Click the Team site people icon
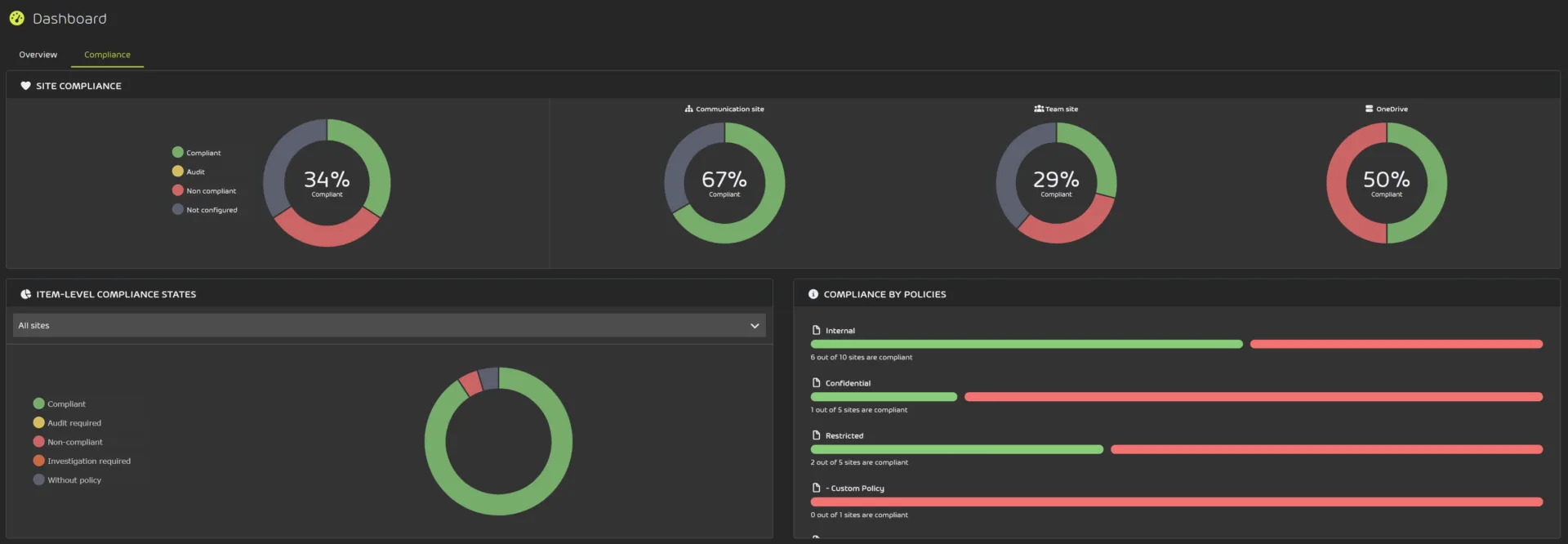Image resolution: width=1568 pixels, height=544 pixels. 1039,109
